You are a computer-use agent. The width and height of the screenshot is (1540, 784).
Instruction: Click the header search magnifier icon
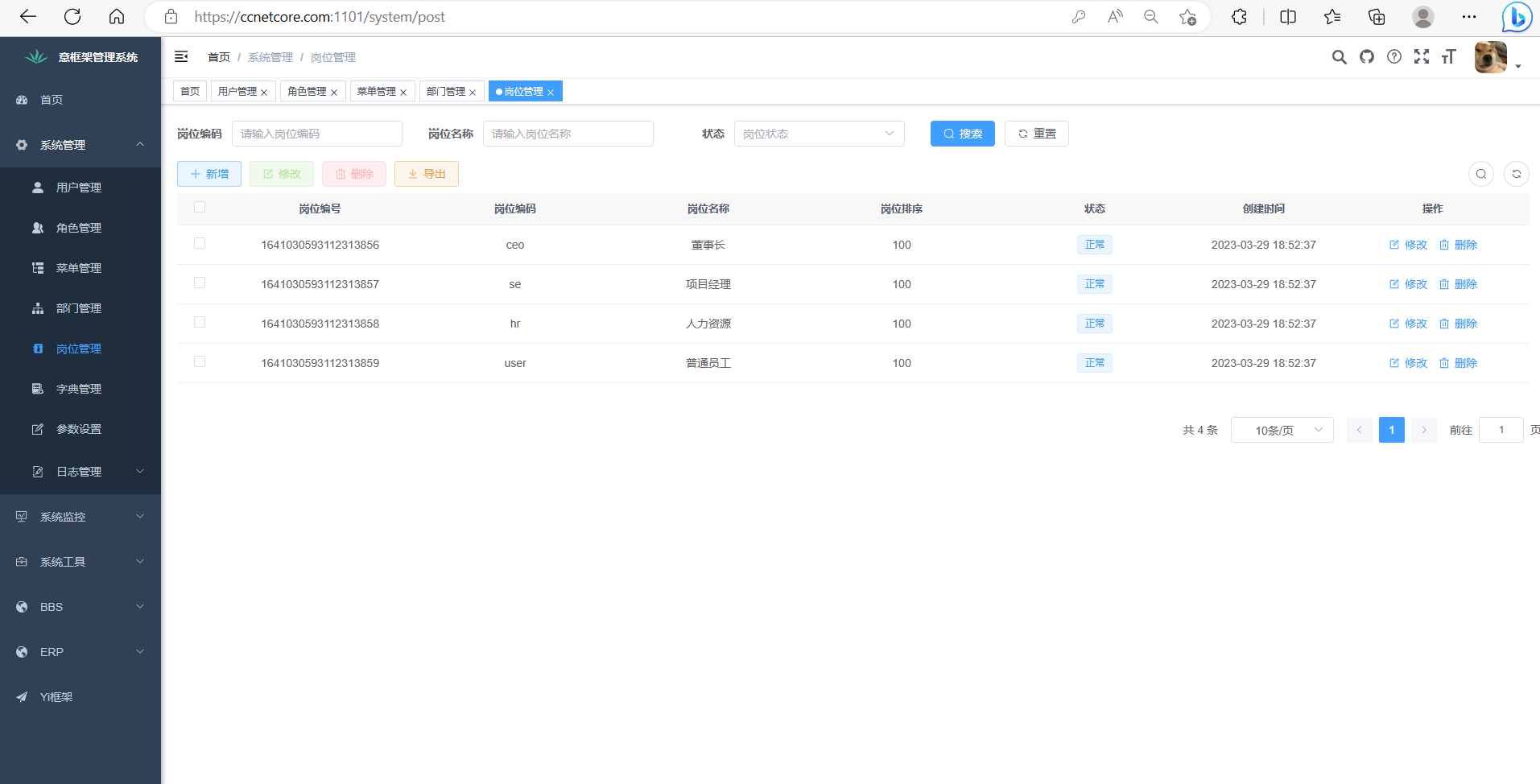click(1339, 56)
